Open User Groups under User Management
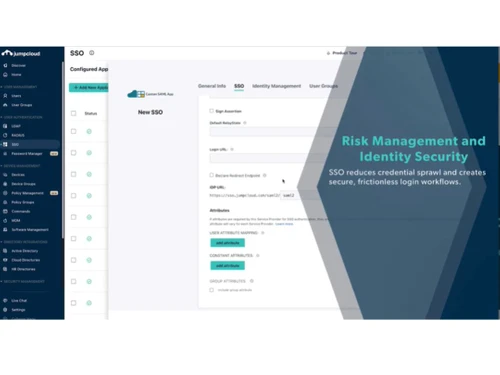Viewport: 500px width, 375px height. [x=22, y=105]
